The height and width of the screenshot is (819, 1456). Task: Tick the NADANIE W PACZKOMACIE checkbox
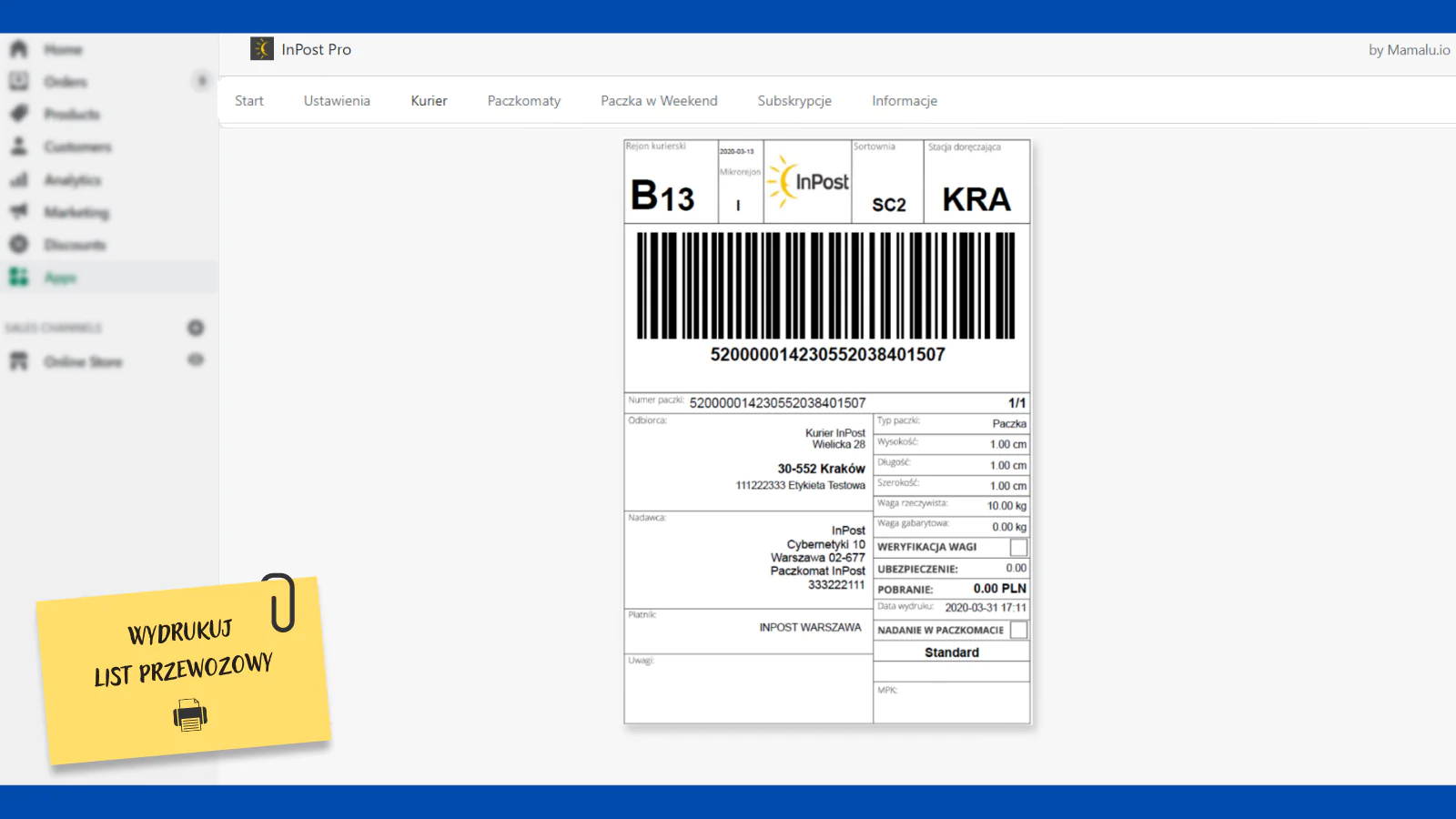point(1018,630)
